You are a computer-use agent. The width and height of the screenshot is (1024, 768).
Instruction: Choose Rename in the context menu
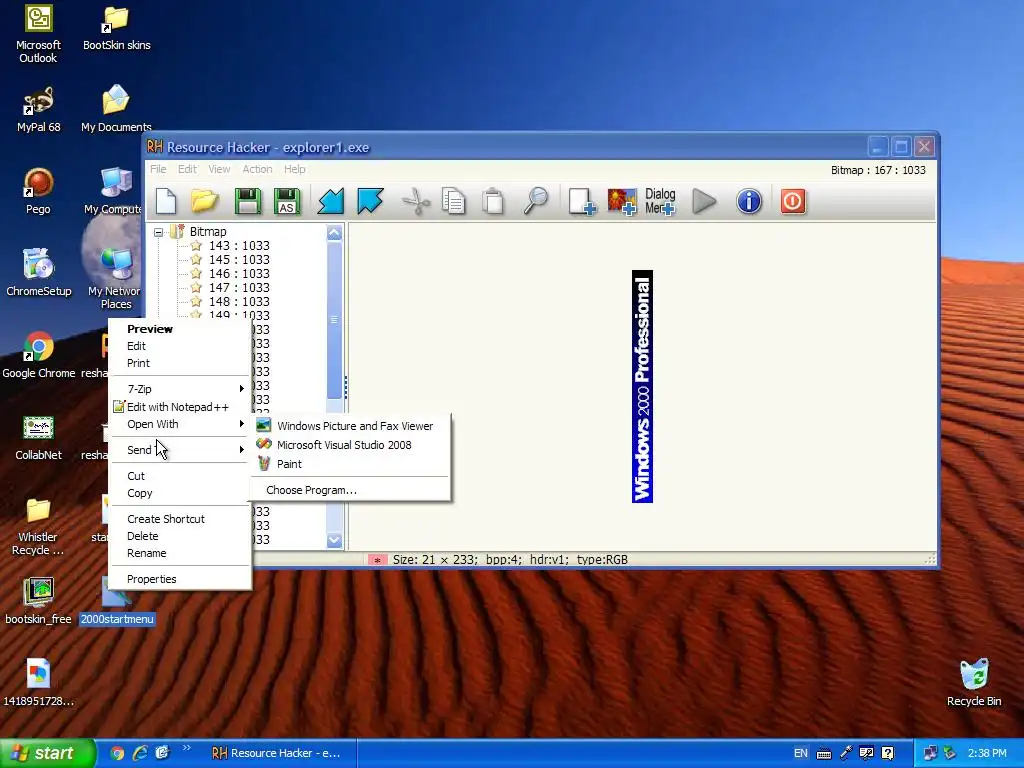coord(180,553)
